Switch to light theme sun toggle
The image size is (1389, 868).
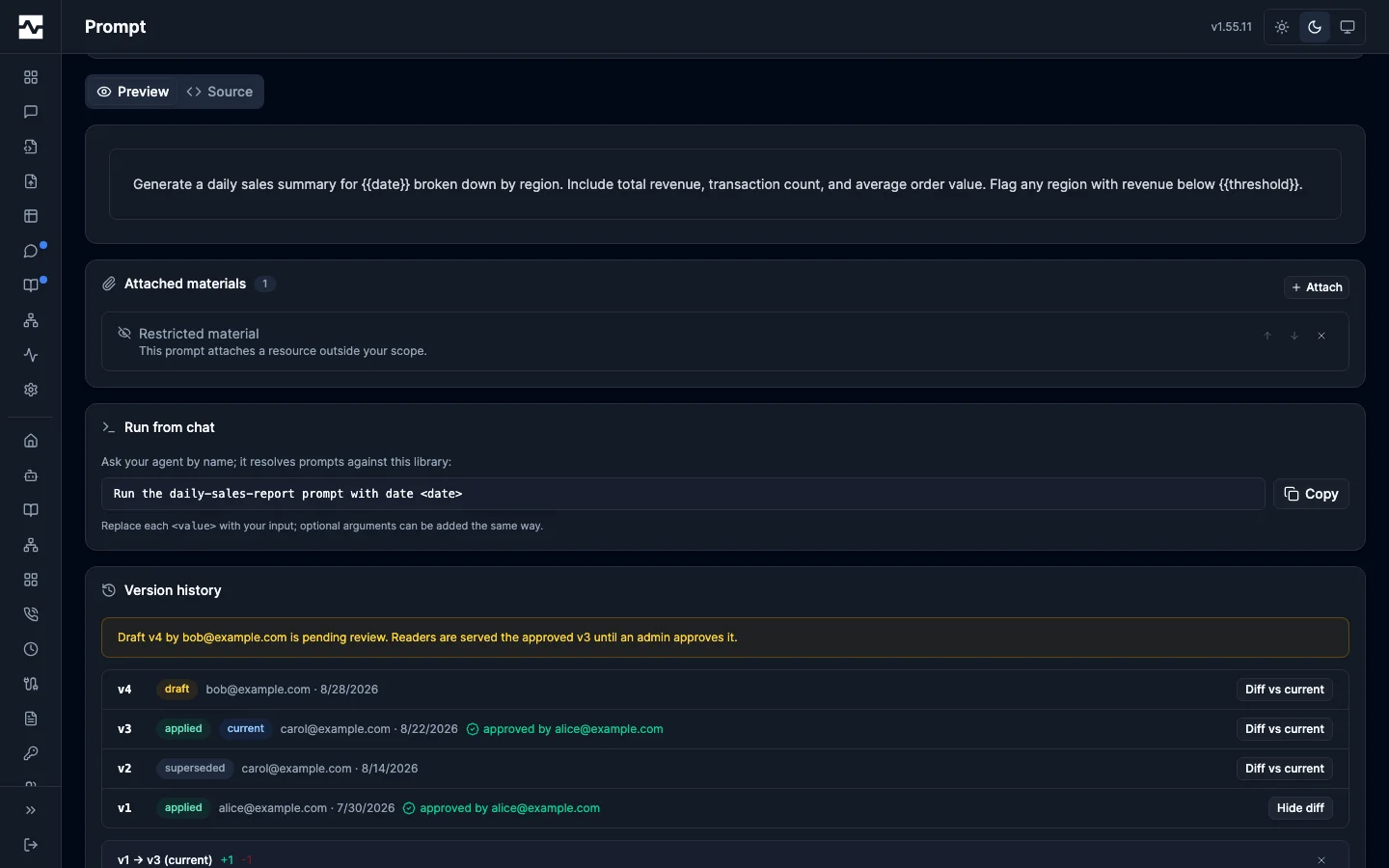coord(1282,27)
